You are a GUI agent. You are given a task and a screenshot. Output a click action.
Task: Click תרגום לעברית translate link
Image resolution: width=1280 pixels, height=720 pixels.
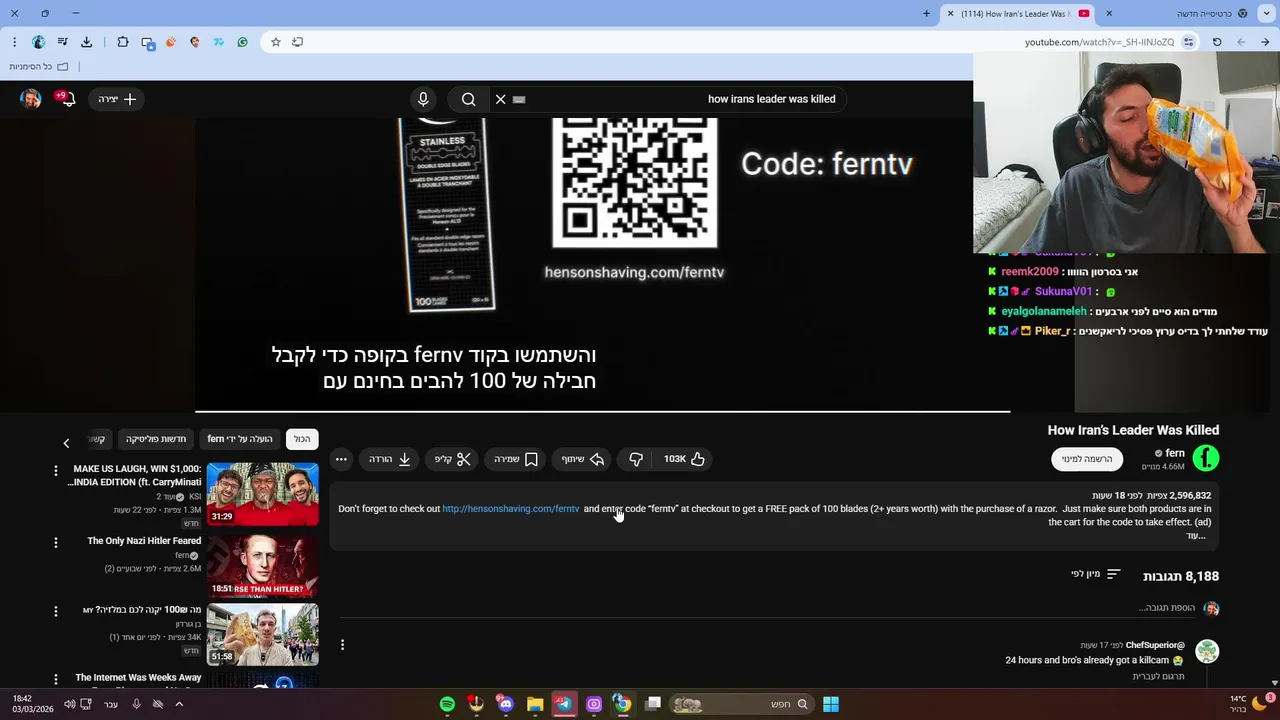[x=1158, y=676]
